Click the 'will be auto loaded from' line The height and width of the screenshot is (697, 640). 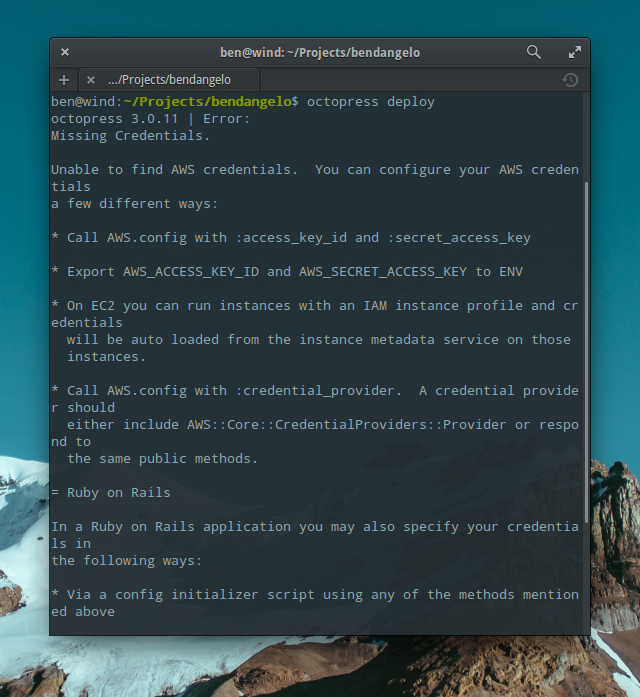pyautogui.click(x=319, y=340)
